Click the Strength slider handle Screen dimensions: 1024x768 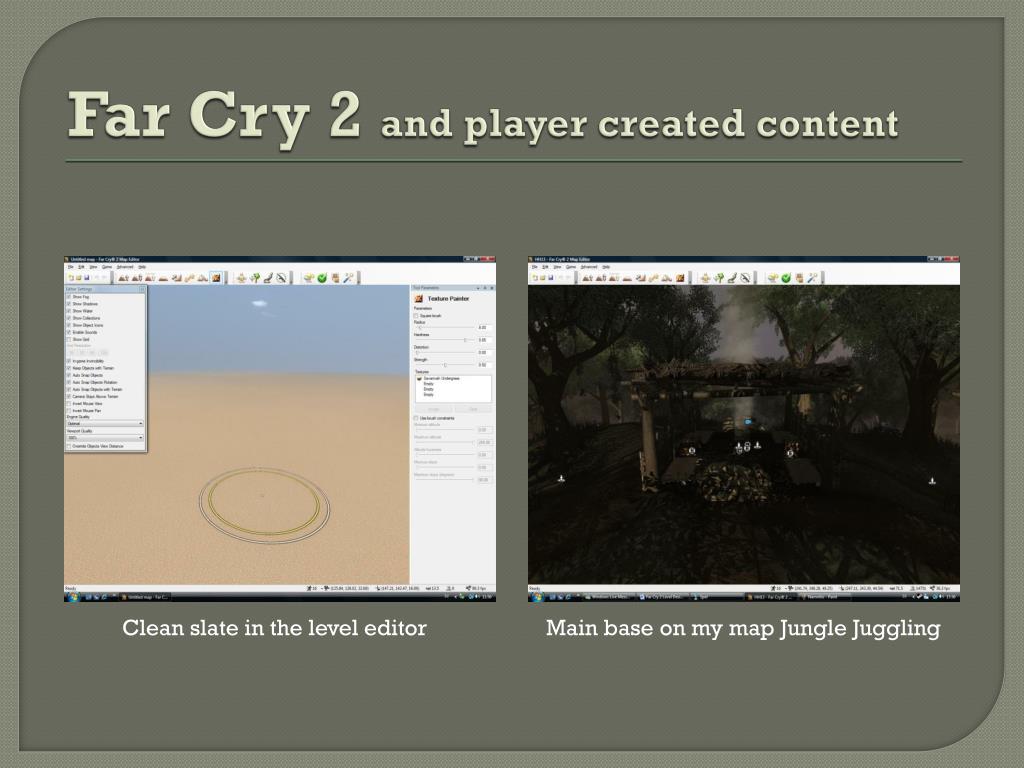445,365
